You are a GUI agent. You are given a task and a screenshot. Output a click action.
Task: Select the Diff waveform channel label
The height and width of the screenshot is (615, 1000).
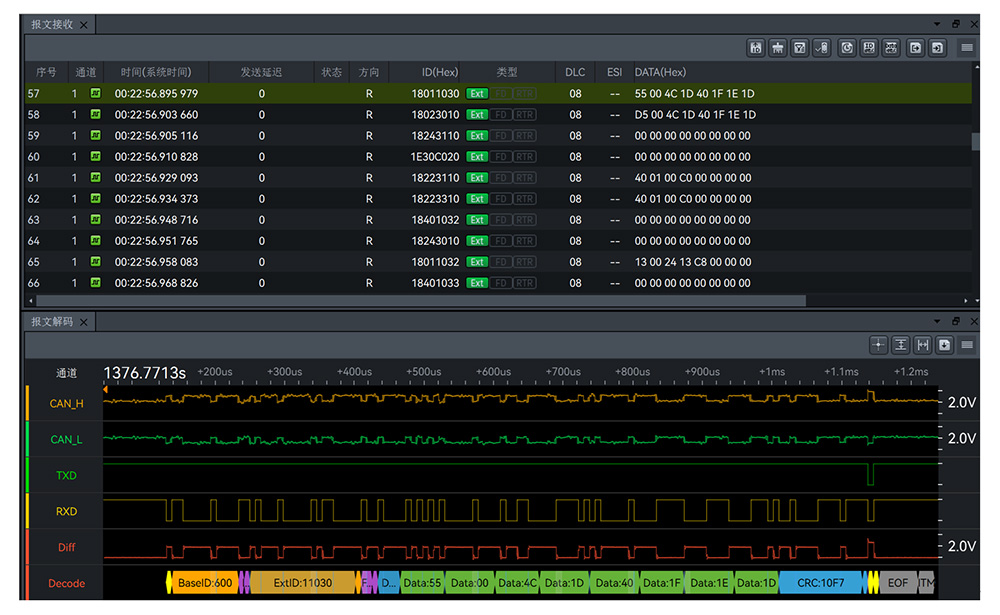(66, 547)
